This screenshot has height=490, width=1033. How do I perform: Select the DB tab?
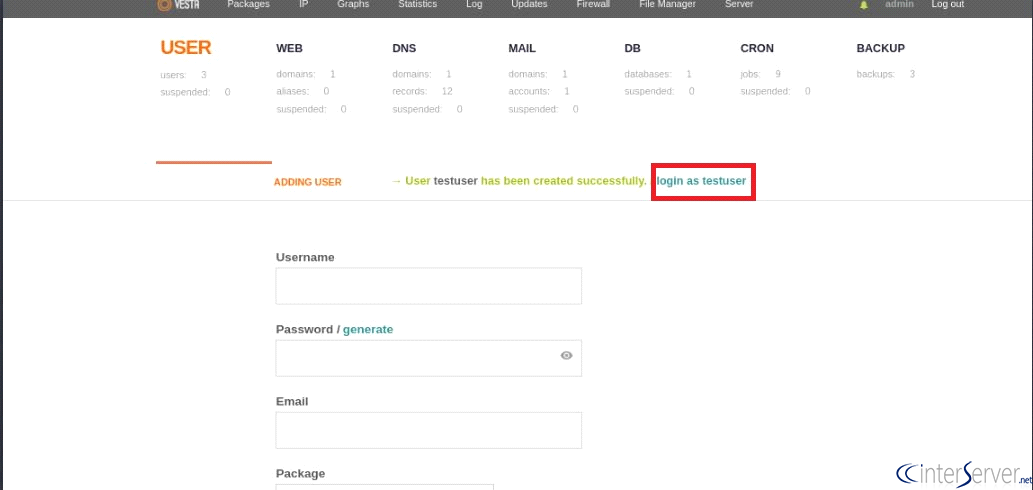(632, 48)
